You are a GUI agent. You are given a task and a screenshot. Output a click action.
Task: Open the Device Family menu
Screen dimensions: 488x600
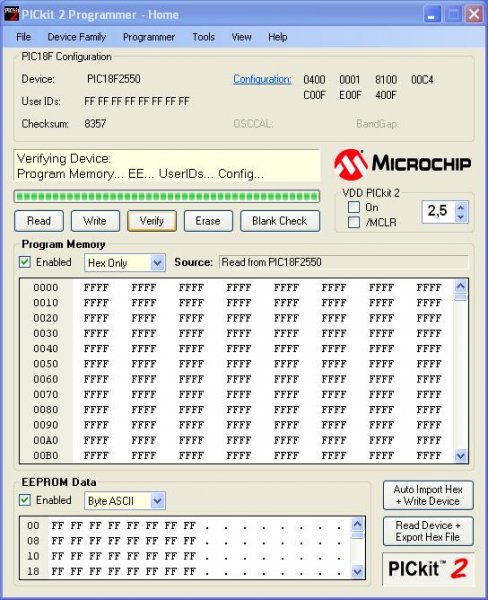77,37
